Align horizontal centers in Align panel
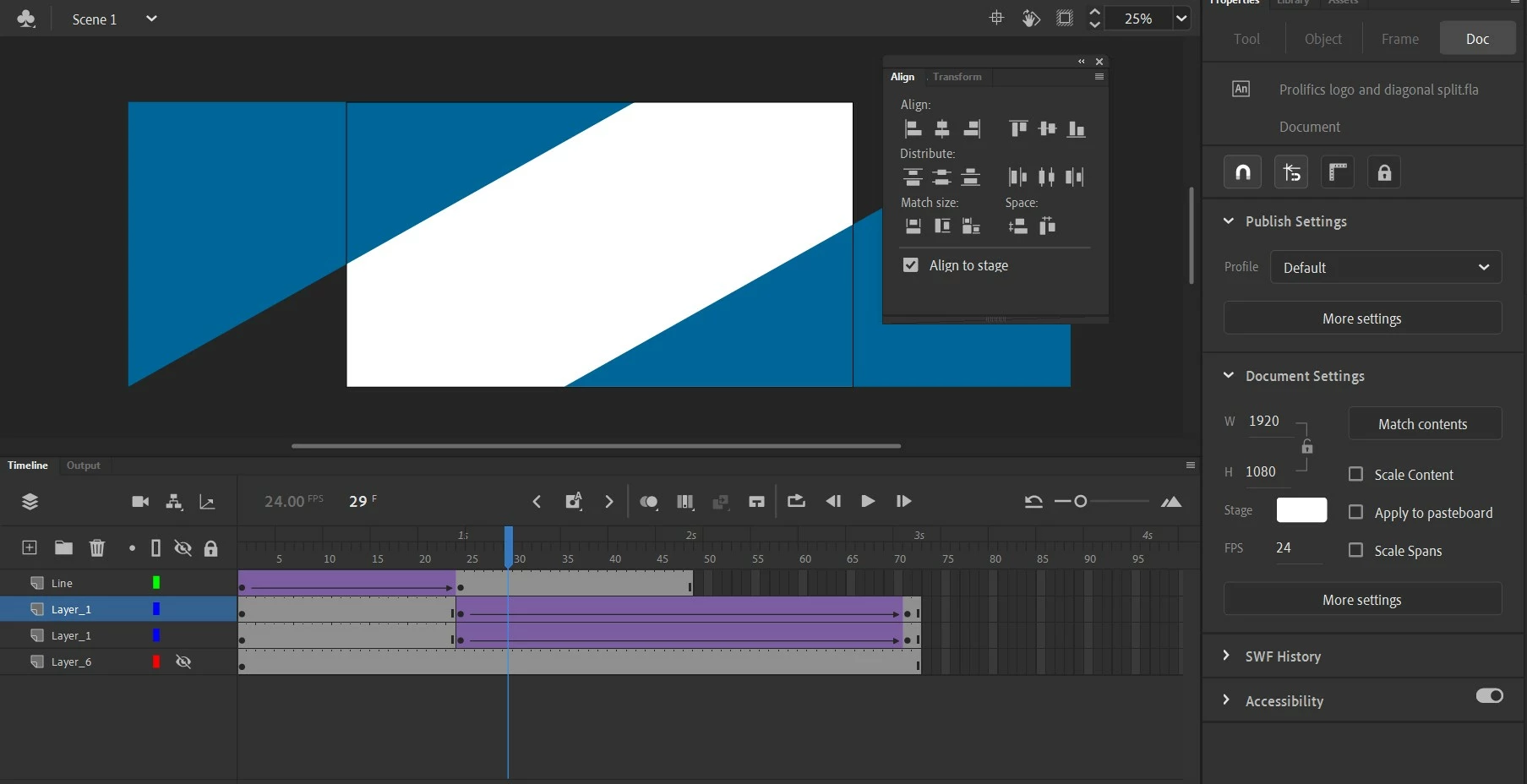Screen dimensions: 1527x784 point(942,128)
